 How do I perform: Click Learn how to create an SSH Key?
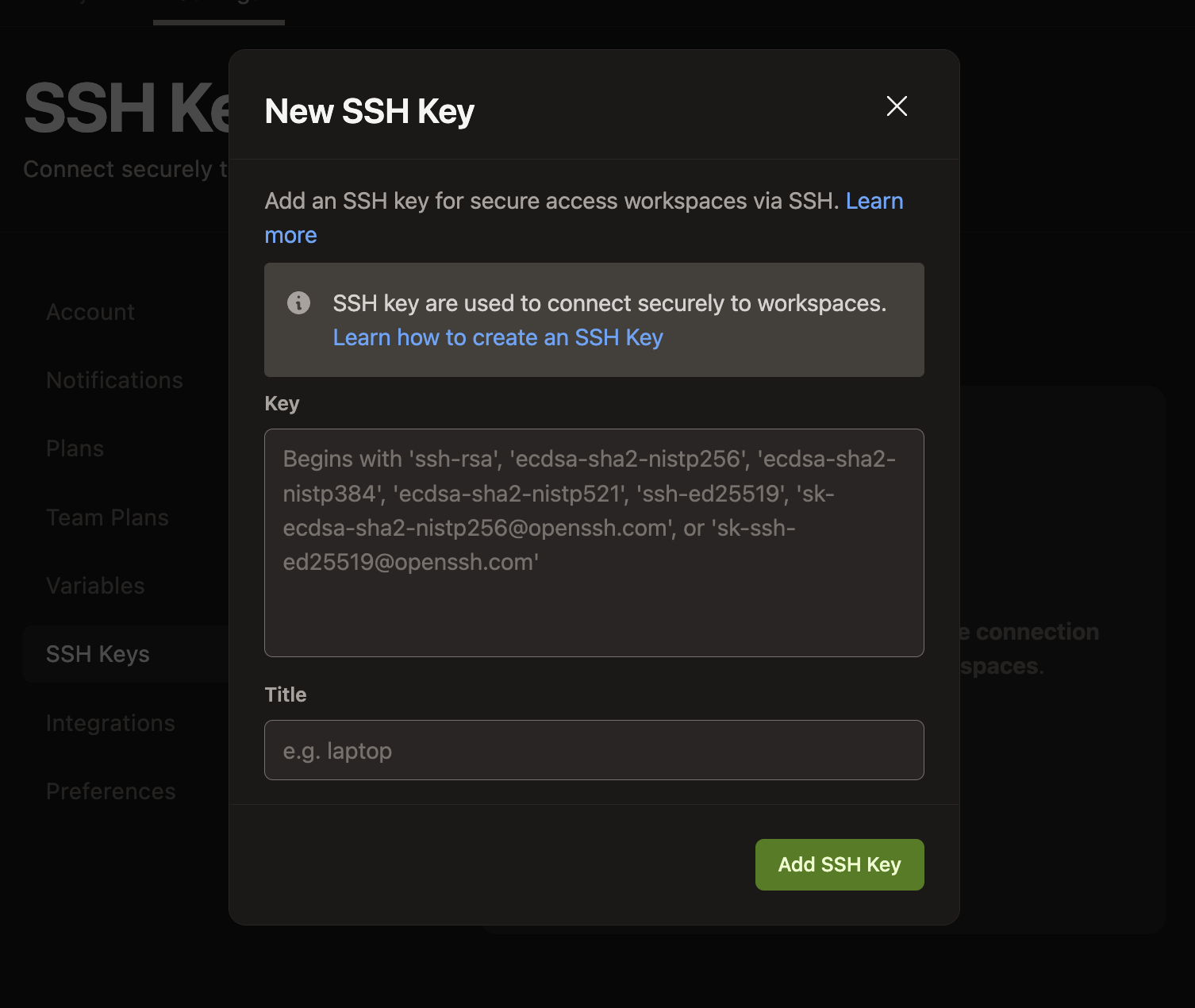498,337
